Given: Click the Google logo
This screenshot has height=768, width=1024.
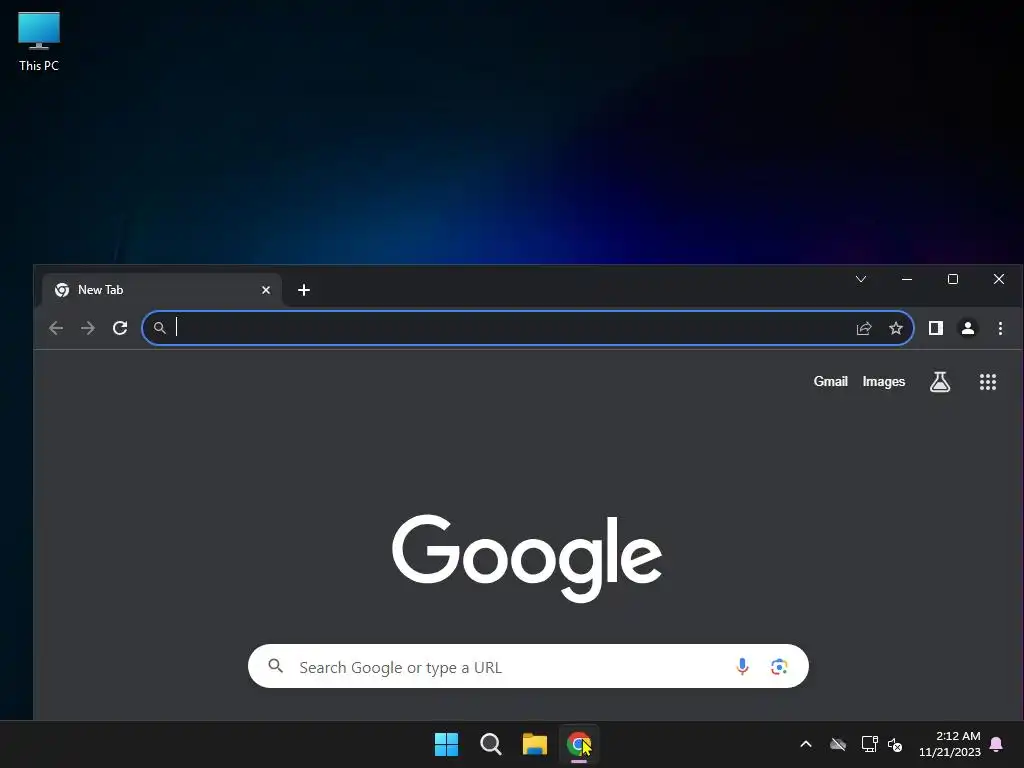Looking at the screenshot, I should [x=527, y=557].
